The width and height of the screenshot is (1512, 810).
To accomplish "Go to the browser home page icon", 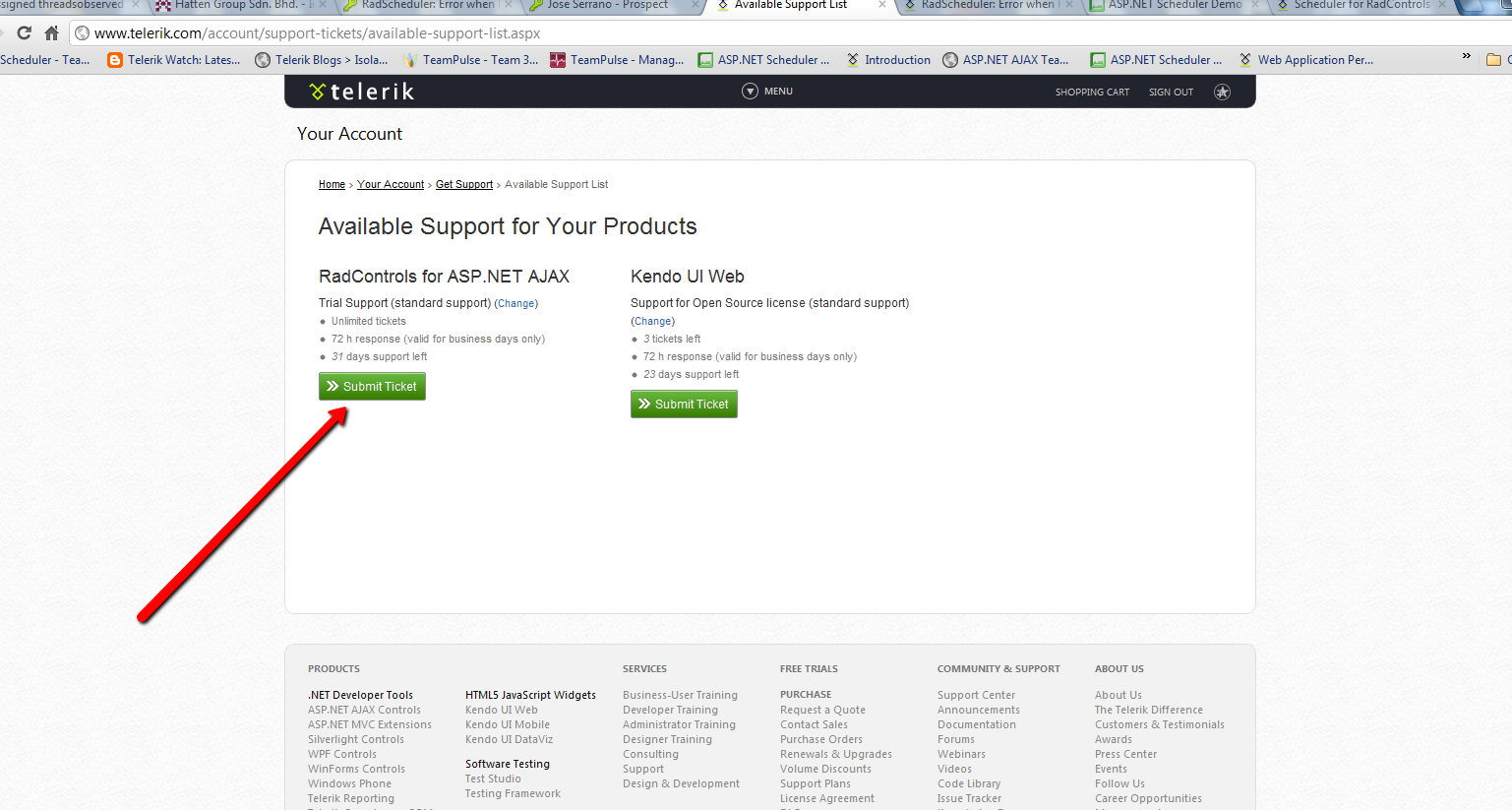I will 52,33.
